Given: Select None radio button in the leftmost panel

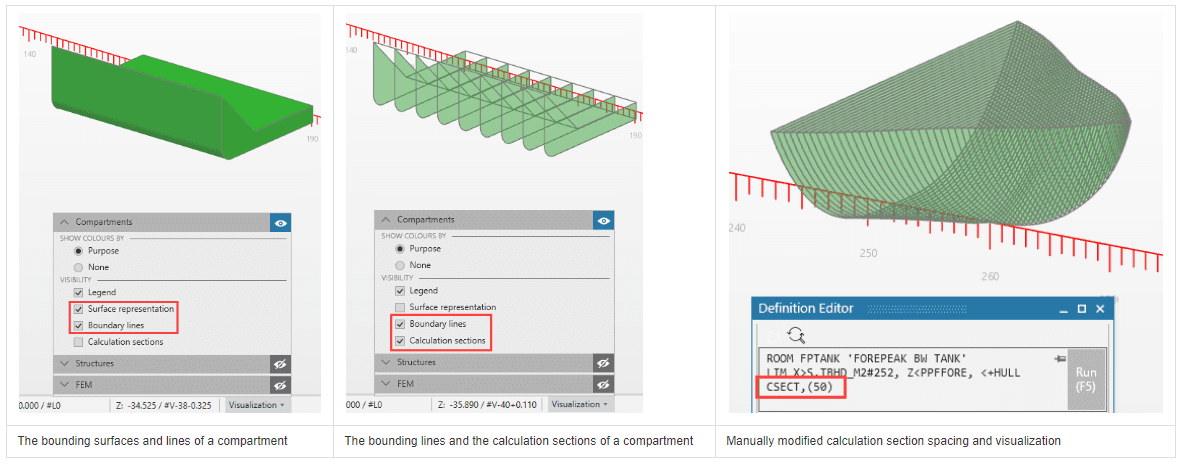Looking at the screenshot, I should (x=78, y=267).
